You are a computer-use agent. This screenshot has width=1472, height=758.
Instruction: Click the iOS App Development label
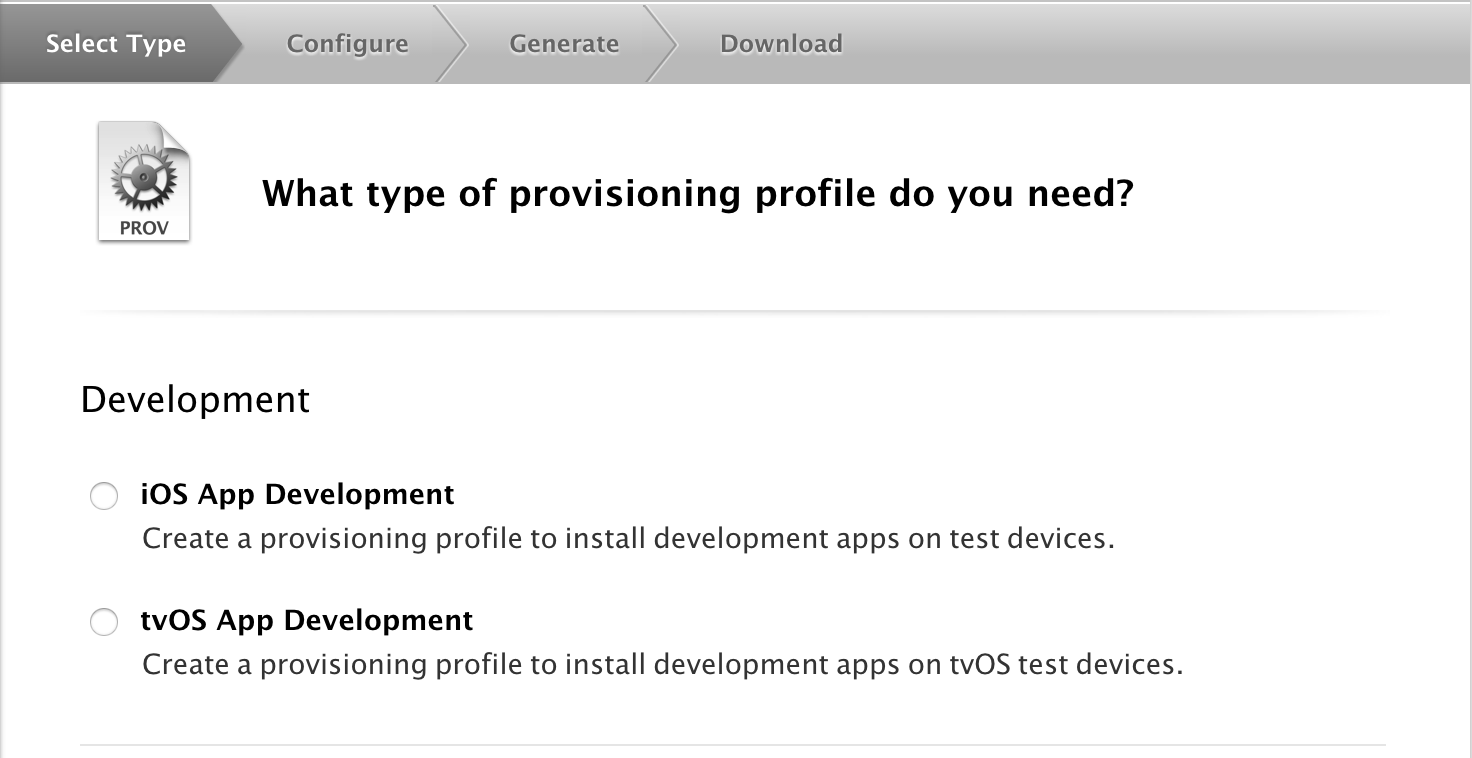pos(298,494)
